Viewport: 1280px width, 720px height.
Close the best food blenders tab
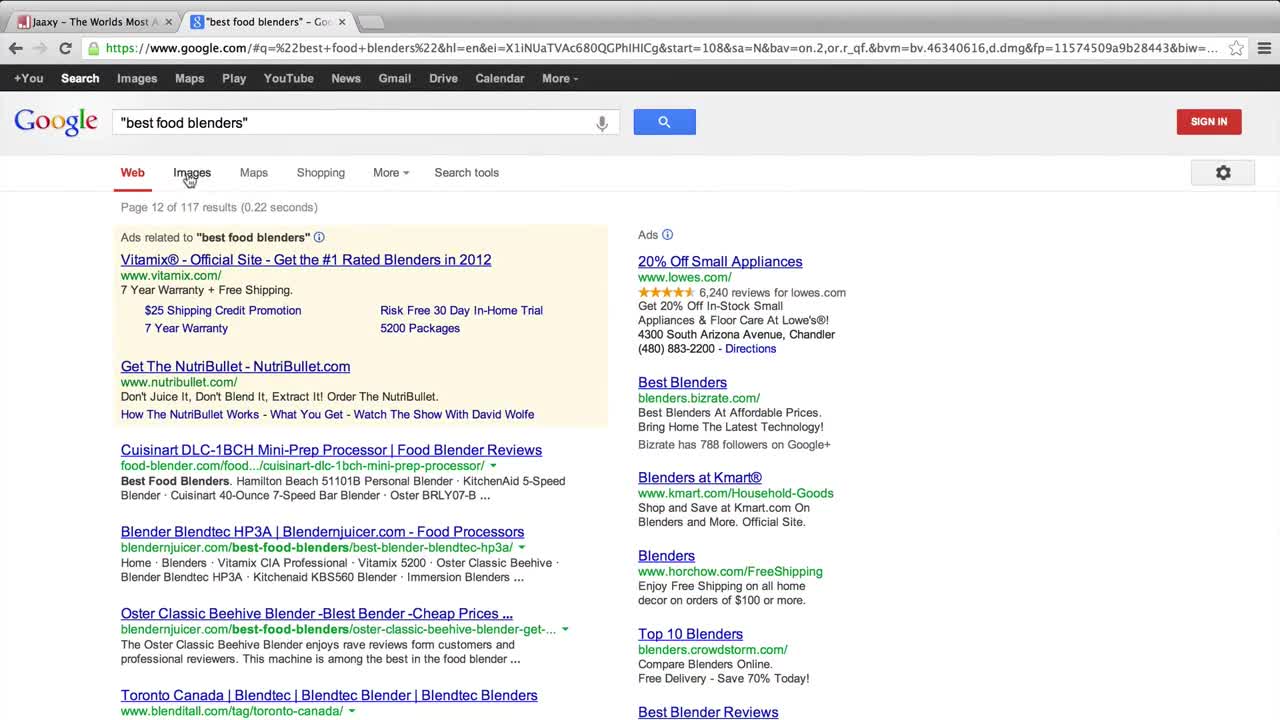(342, 22)
